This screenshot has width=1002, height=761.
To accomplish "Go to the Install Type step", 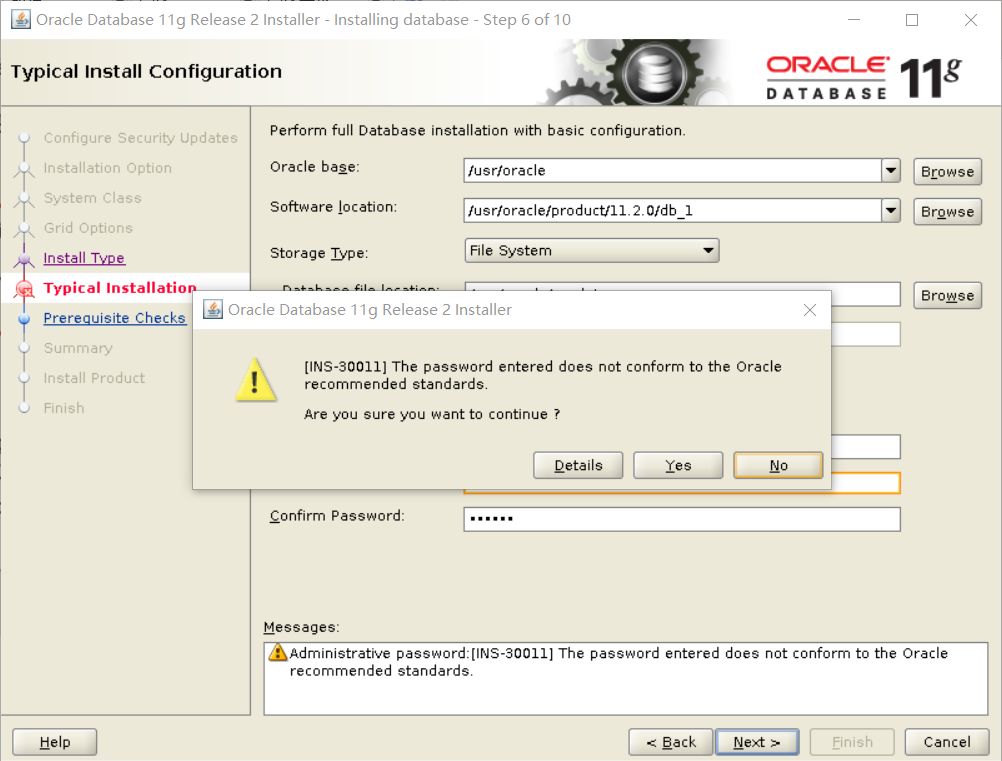I will pos(84,258).
